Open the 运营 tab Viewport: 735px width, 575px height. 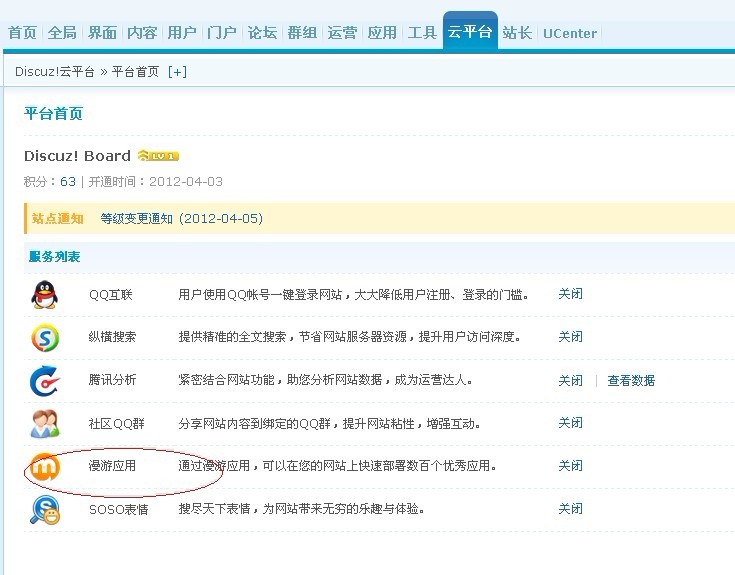(x=342, y=33)
